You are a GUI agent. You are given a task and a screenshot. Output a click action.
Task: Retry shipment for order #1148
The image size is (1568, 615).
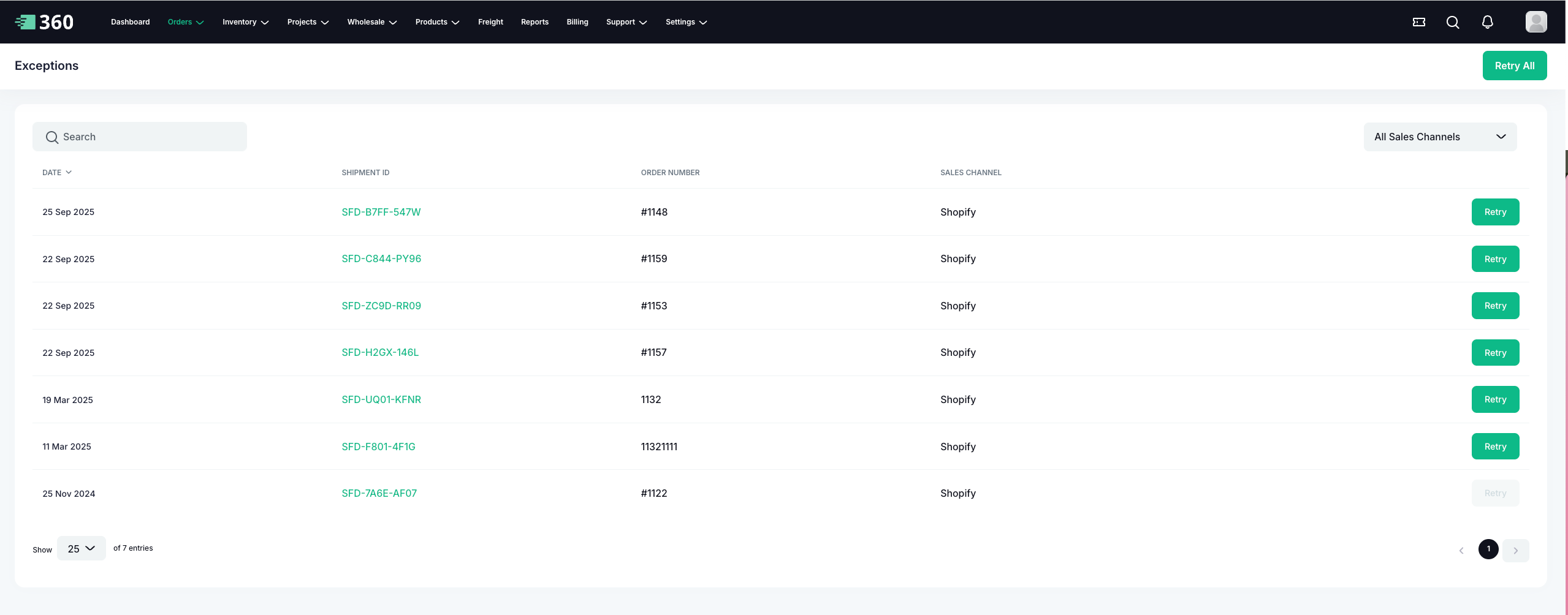pos(1494,212)
